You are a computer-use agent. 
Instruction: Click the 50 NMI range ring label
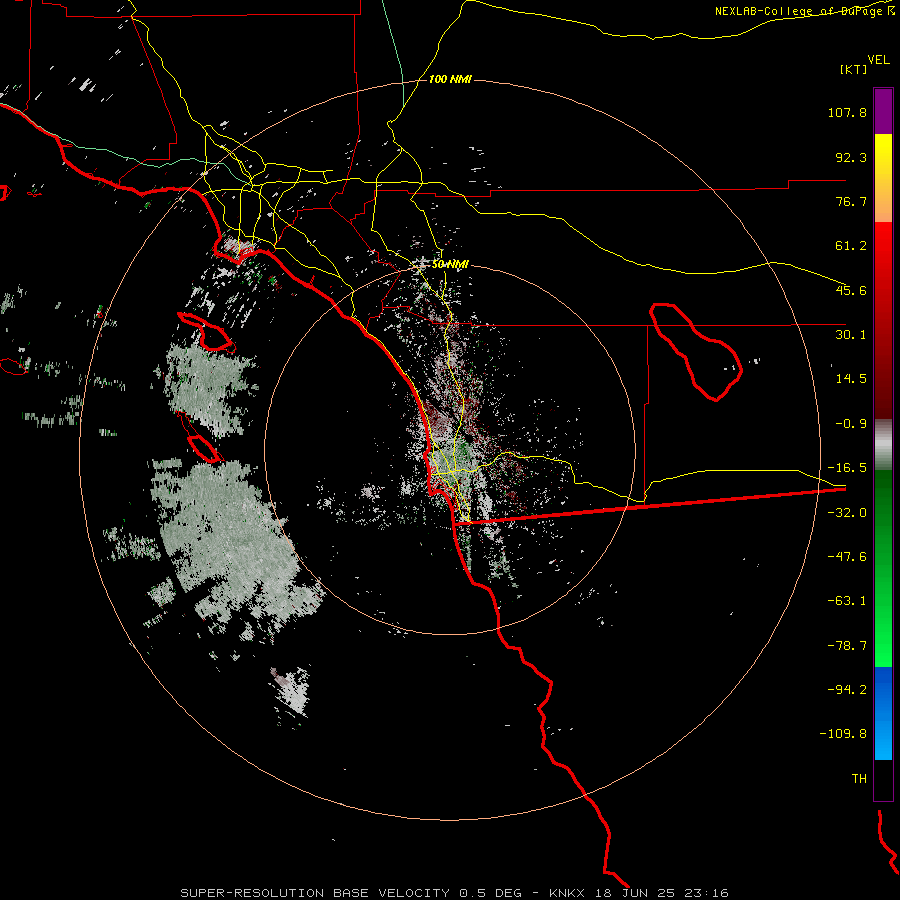pyautogui.click(x=451, y=264)
